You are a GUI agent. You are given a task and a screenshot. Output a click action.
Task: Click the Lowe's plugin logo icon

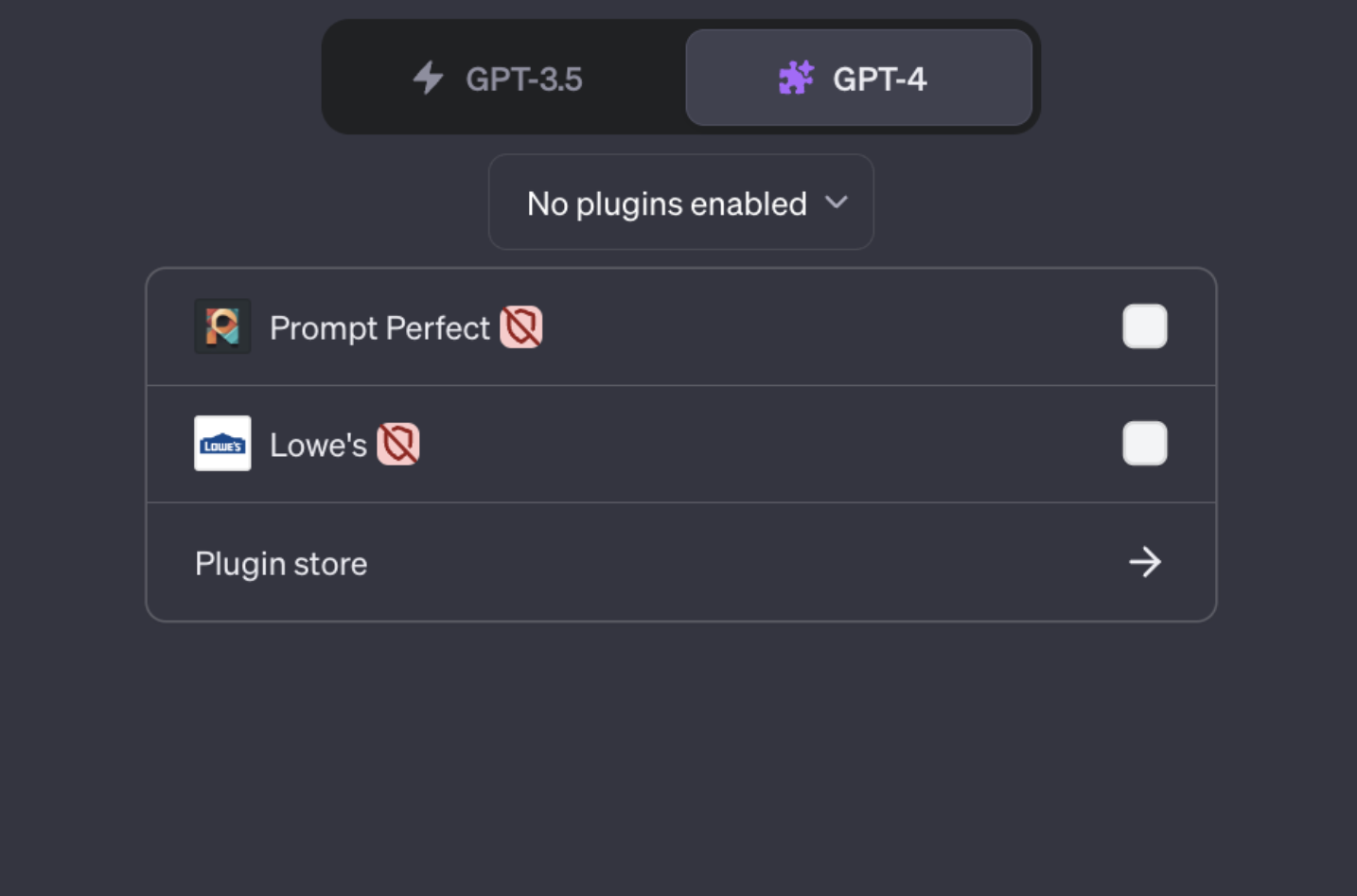coord(221,444)
